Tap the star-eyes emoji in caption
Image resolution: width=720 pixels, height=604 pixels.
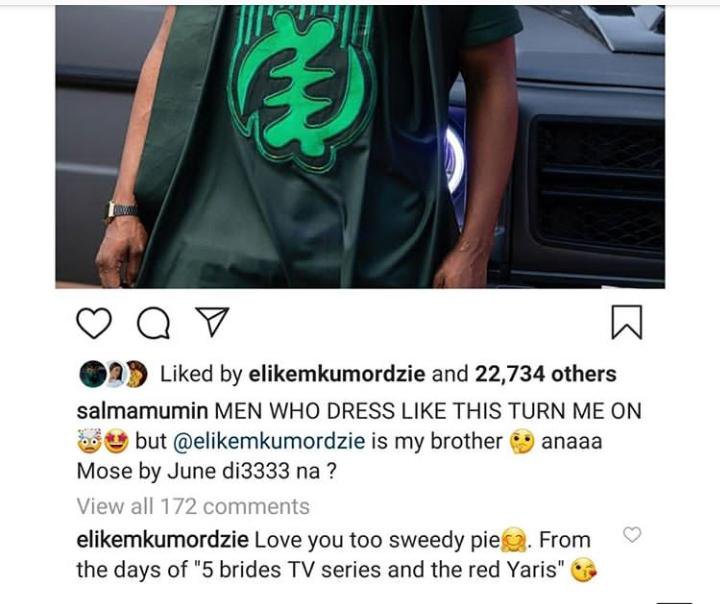(x=116, y=441)
